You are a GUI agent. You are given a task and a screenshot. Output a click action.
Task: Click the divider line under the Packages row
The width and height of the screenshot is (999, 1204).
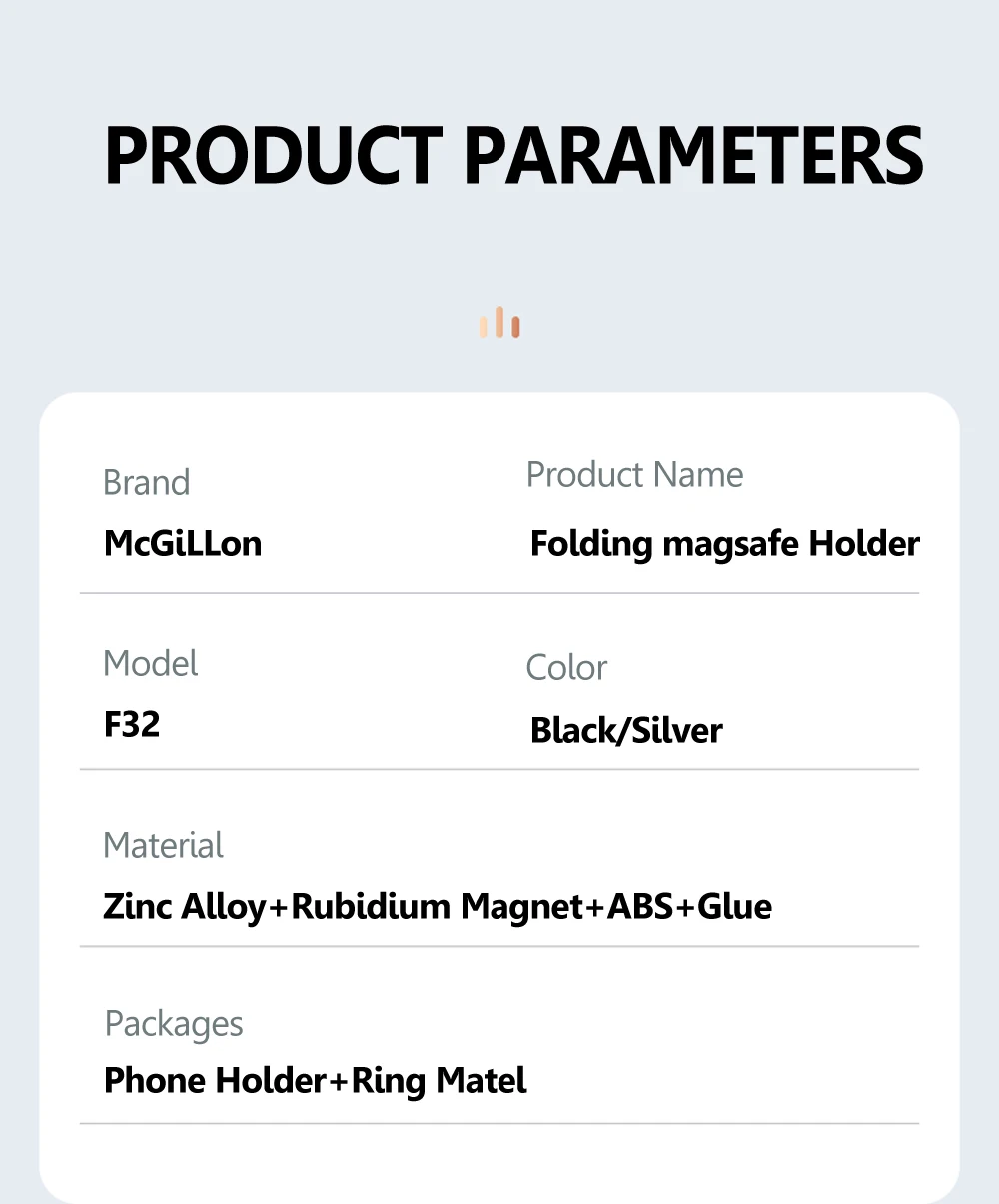click(499, 1123)
